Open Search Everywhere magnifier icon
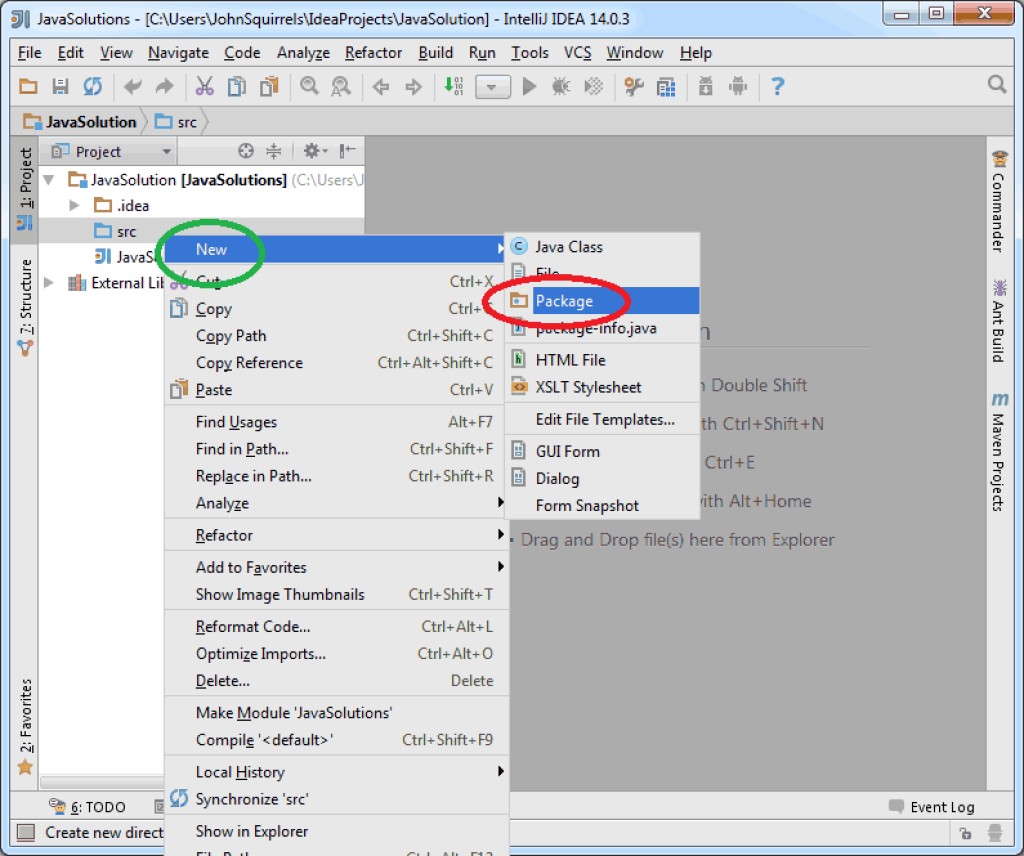The width and height of the screenshot is (1024, 856). coord(996,85)
